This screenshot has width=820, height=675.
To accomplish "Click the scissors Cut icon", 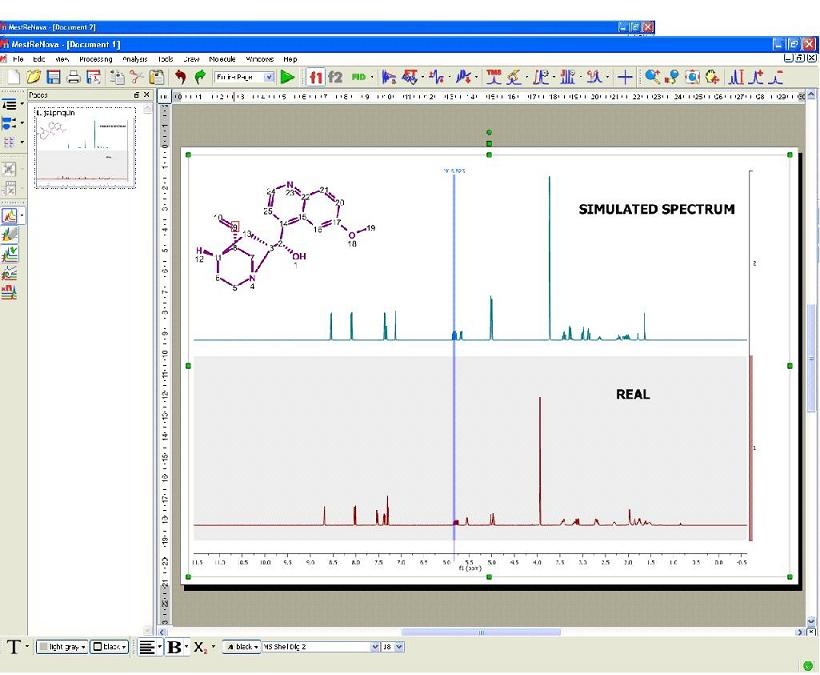I will 135,76.
